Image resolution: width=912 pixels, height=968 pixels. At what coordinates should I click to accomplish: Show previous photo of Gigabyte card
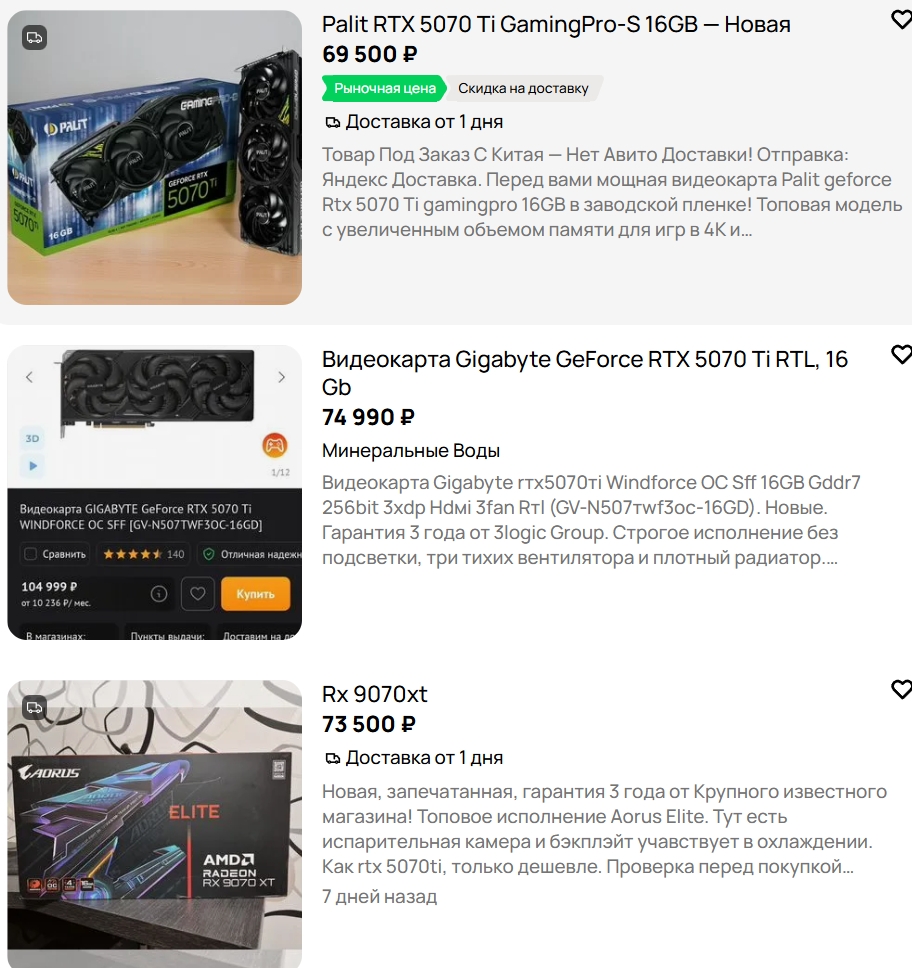coord(29,377)
